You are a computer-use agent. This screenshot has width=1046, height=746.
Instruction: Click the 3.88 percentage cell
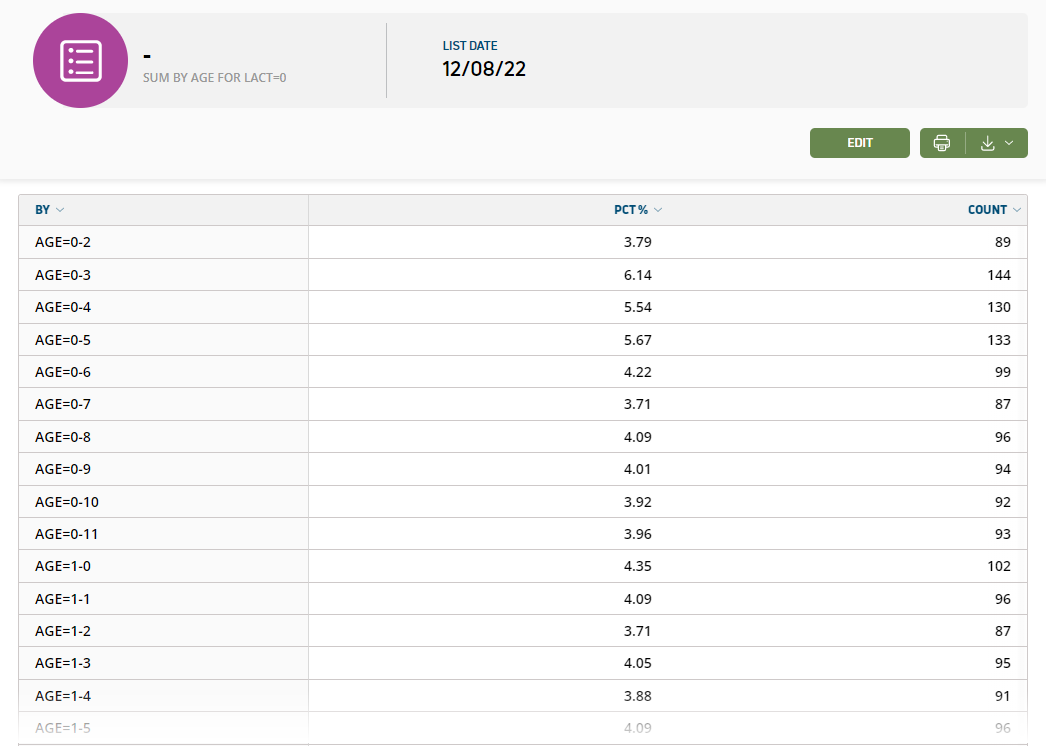coord(637,696)
